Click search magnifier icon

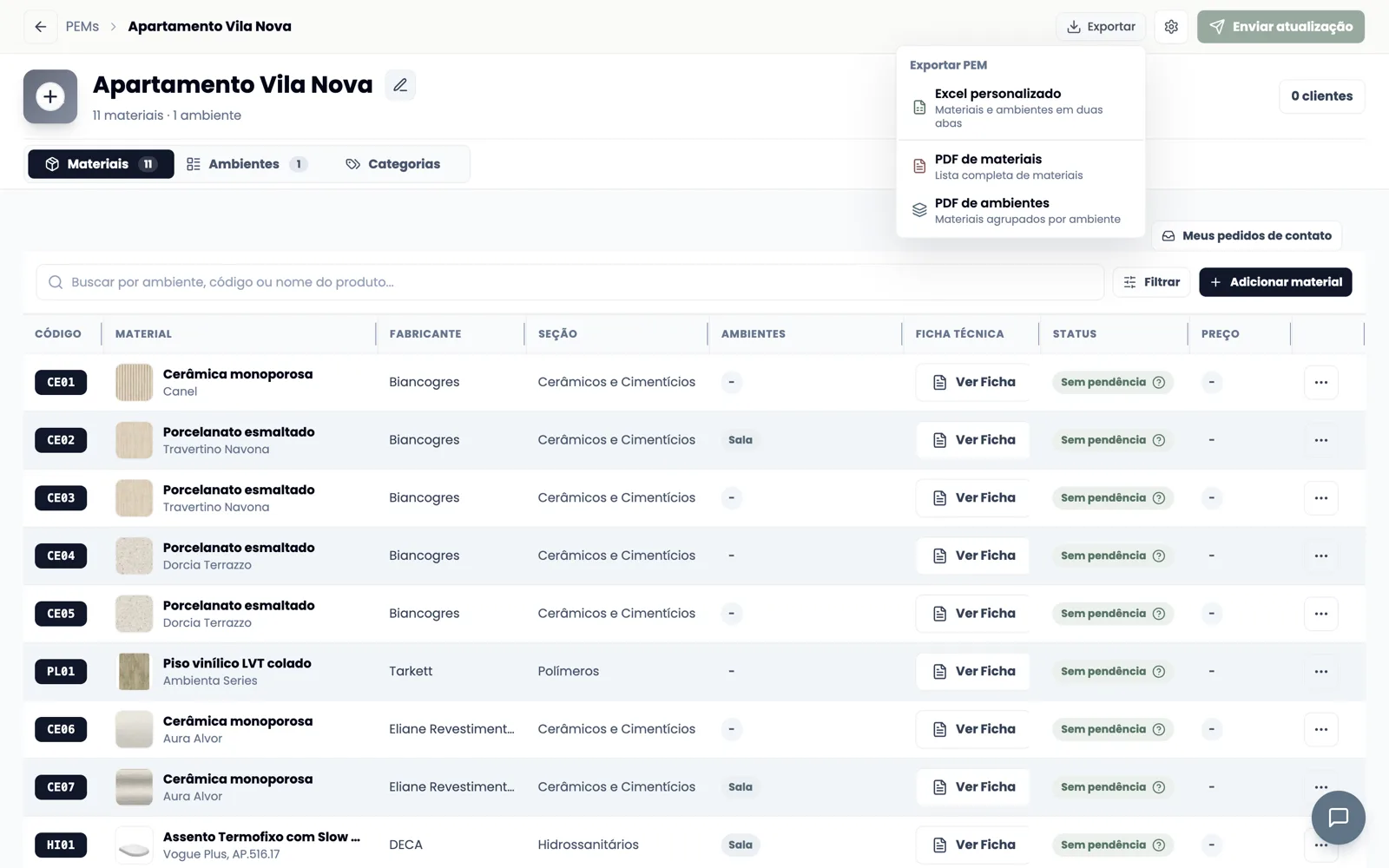[x=56, y=282]
